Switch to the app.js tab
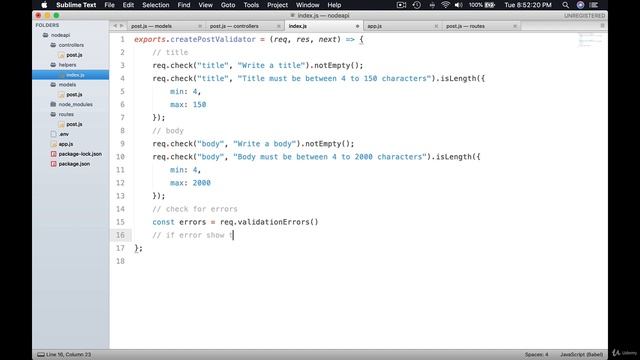 (x=374, y=26)
